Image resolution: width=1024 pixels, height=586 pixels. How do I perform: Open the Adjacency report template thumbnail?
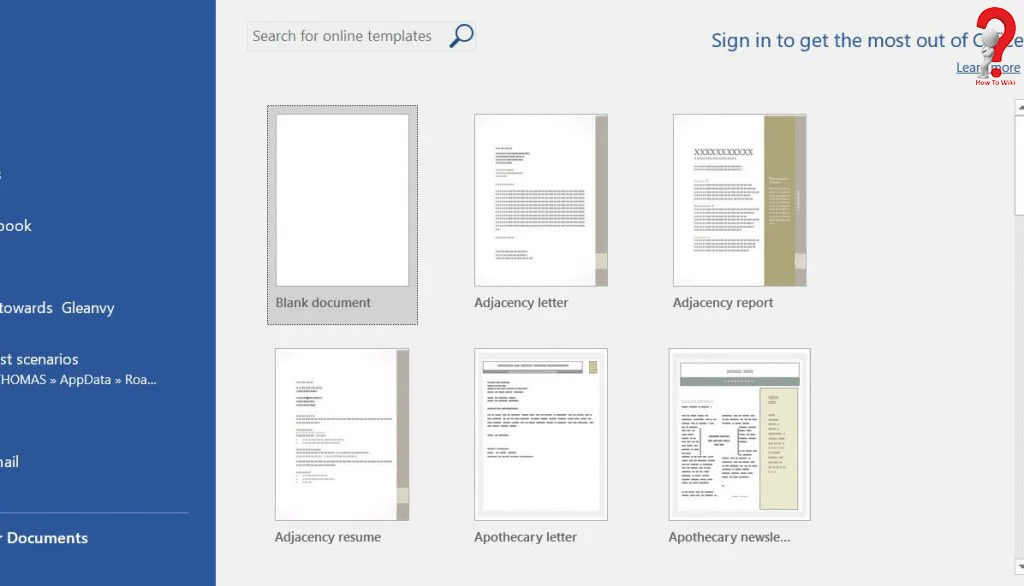[739, 200]
